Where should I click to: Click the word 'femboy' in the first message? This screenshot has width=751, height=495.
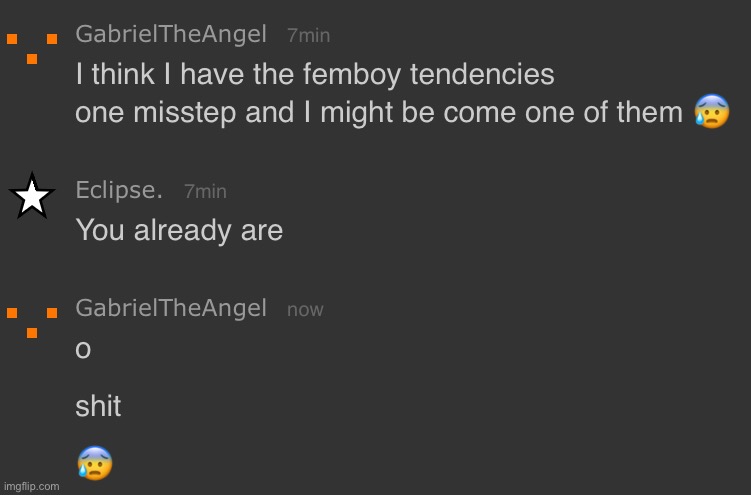point(352,75)
